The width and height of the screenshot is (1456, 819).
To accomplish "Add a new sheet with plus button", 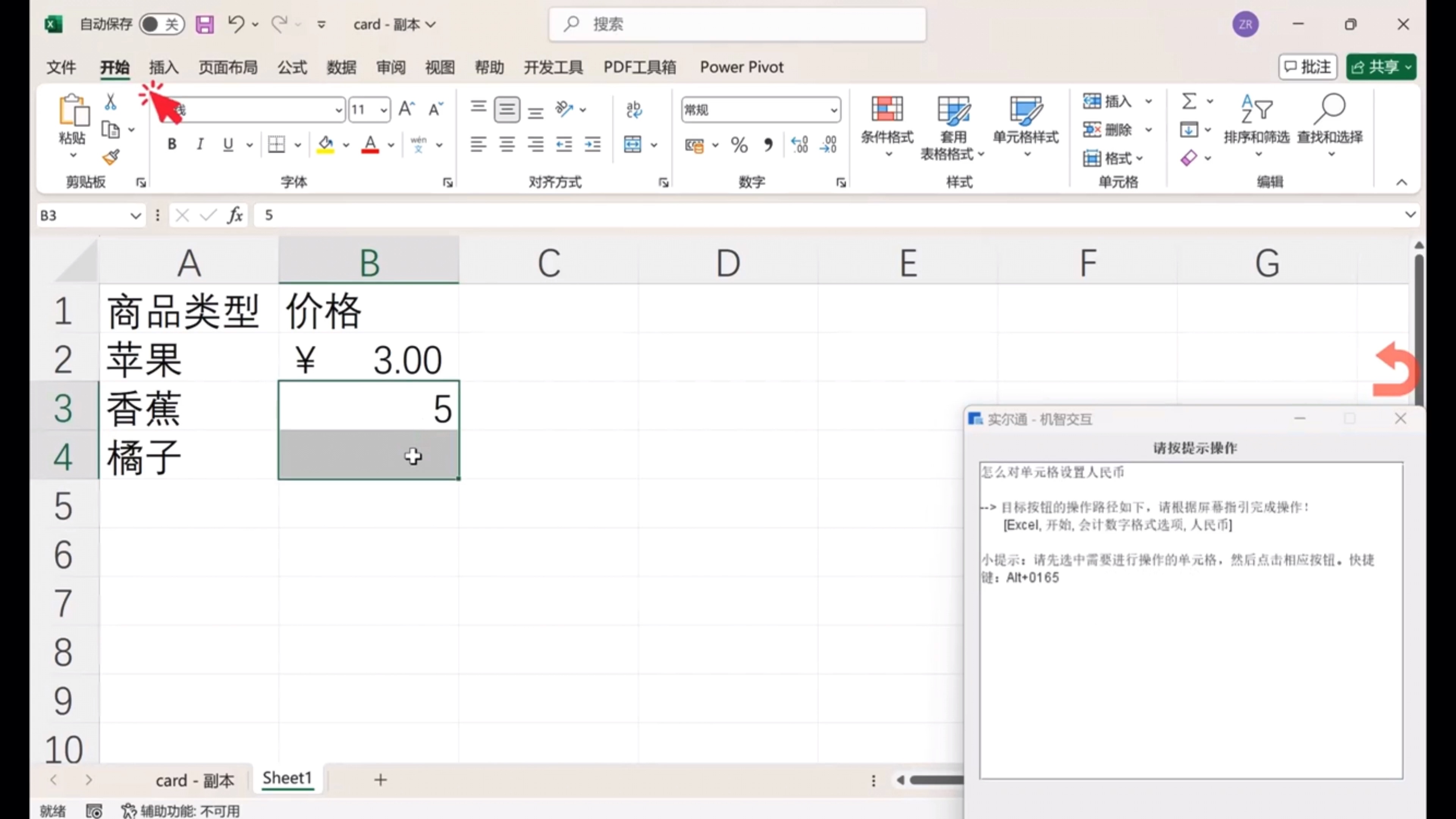I will 380,780.
